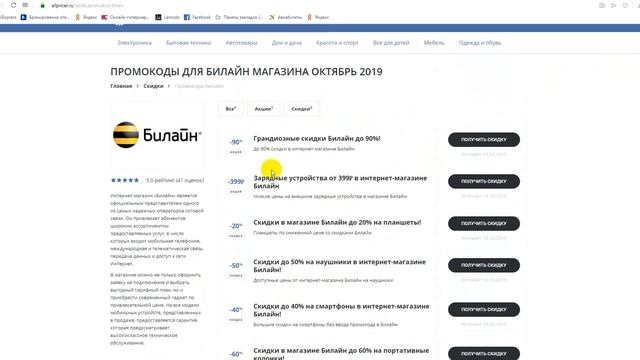Click the green padlock security icon

click(42, 6)
